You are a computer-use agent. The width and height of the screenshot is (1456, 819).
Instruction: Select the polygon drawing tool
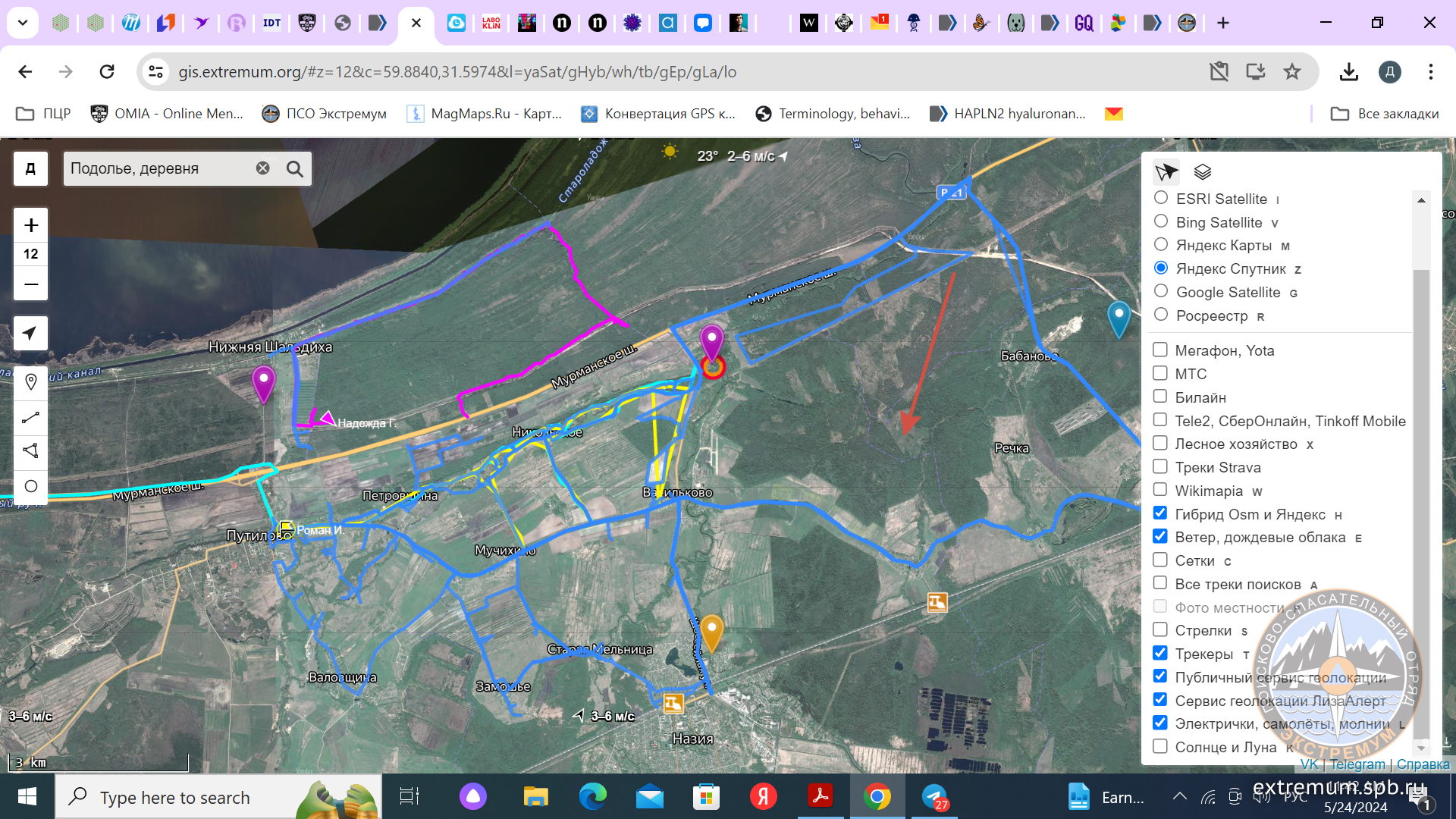[x=30, y=451]
